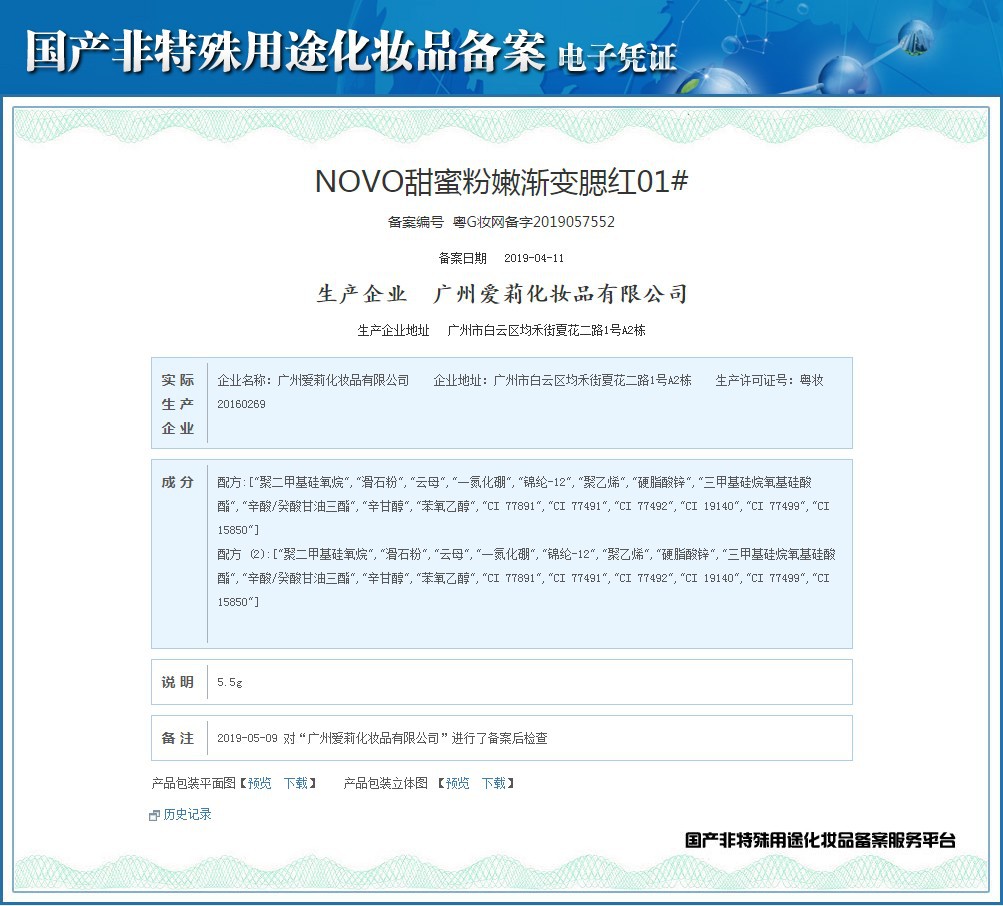Screen dimensions: 1003x906
Task: Click the 生产企业 company name heading
Action: pyautogui.click(x=501, y=294)
